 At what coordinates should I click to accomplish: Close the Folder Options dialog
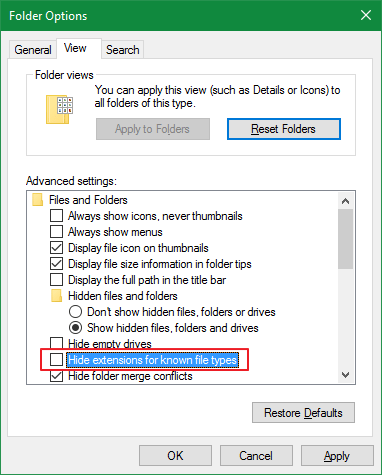coord(366,15)
